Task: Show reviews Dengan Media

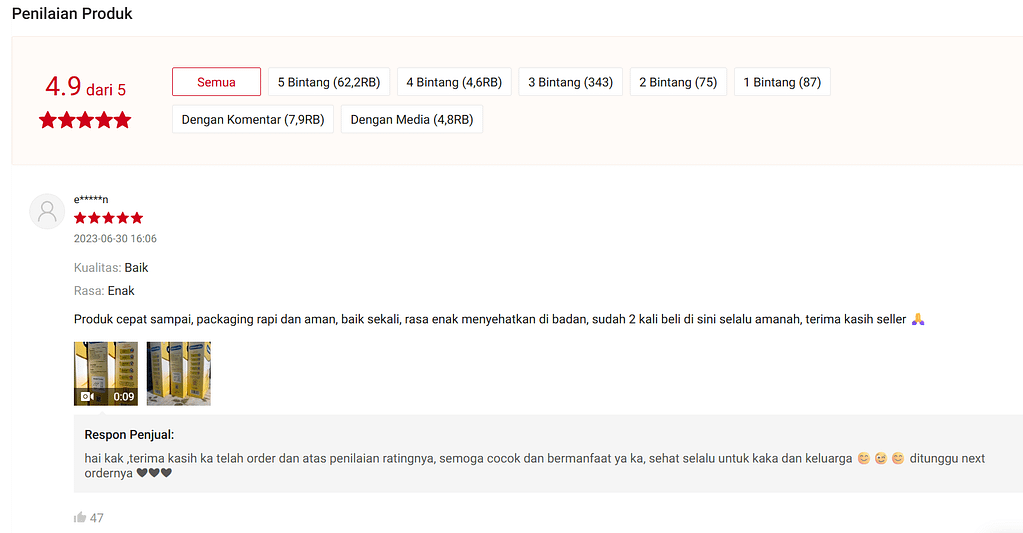Action: coord(412,120)
